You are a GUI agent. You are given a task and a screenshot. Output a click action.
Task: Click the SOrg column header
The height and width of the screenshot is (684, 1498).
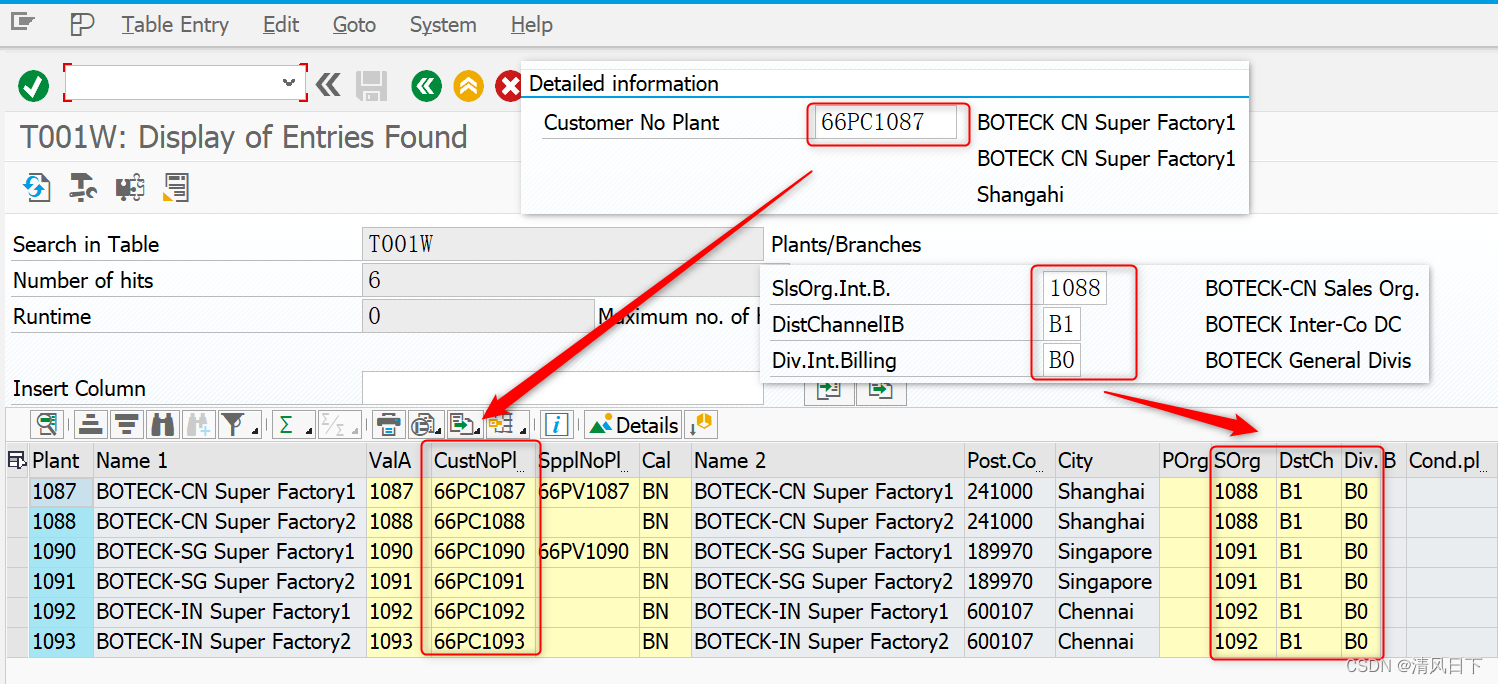[x=1243, y=461]
